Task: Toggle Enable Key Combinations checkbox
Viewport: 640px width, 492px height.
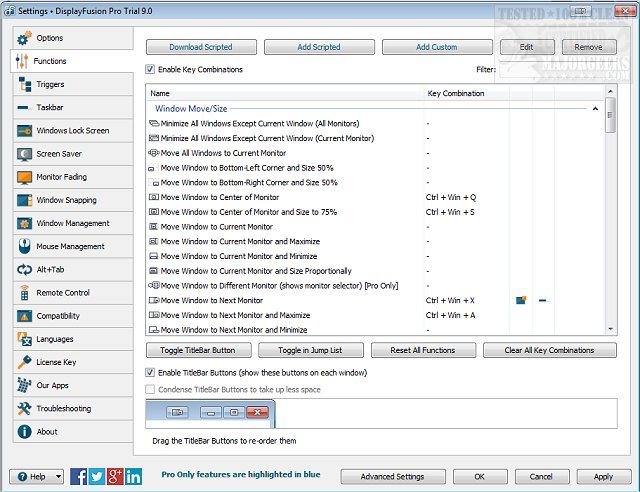Action: [x=150, y=69]
